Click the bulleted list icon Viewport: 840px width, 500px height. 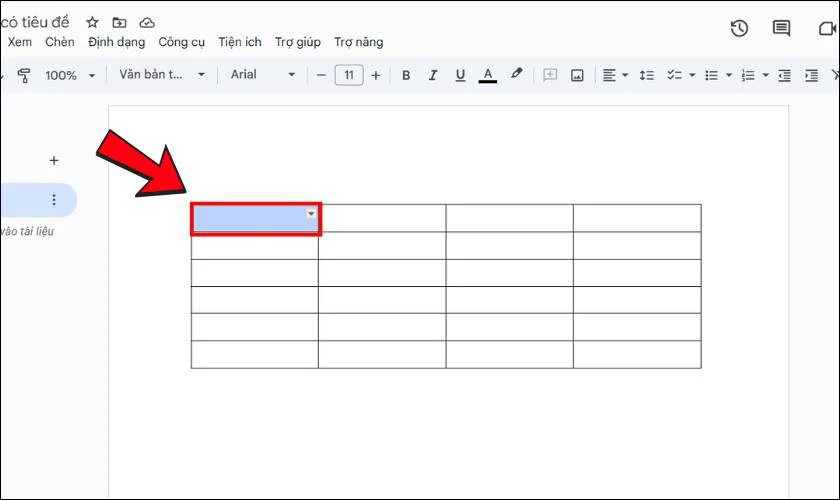pyautogui.click(x=711, y=75)
